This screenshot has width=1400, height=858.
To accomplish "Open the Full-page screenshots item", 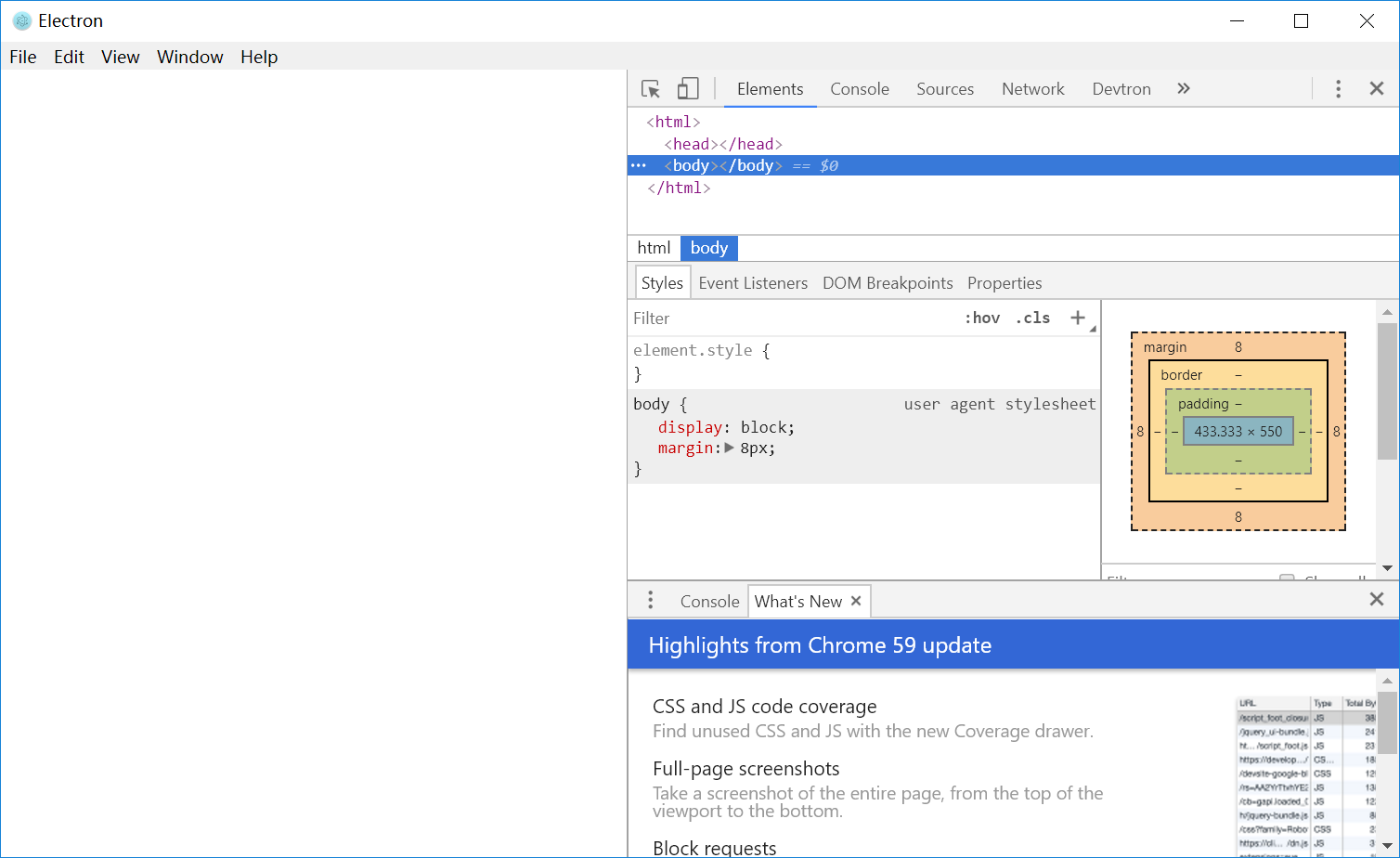I will pyautogui.click(x=746, y=769).
